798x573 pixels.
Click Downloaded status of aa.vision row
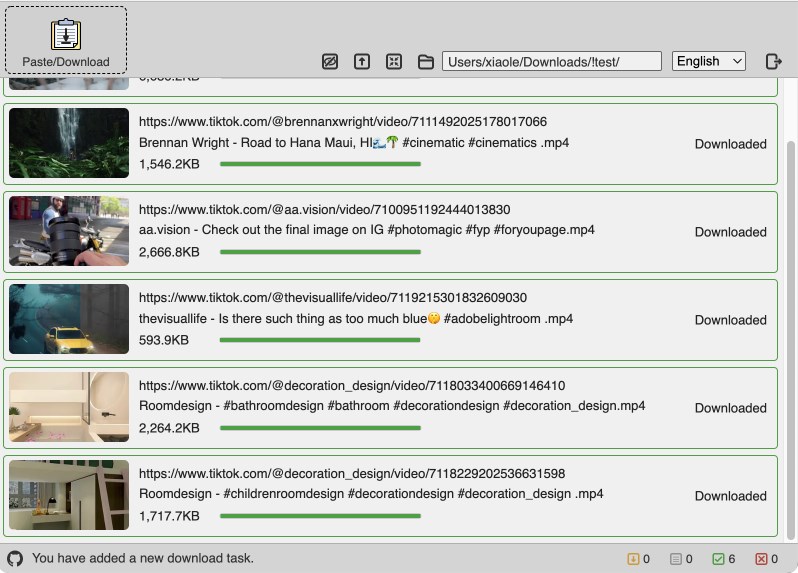[x=730, y=232]
